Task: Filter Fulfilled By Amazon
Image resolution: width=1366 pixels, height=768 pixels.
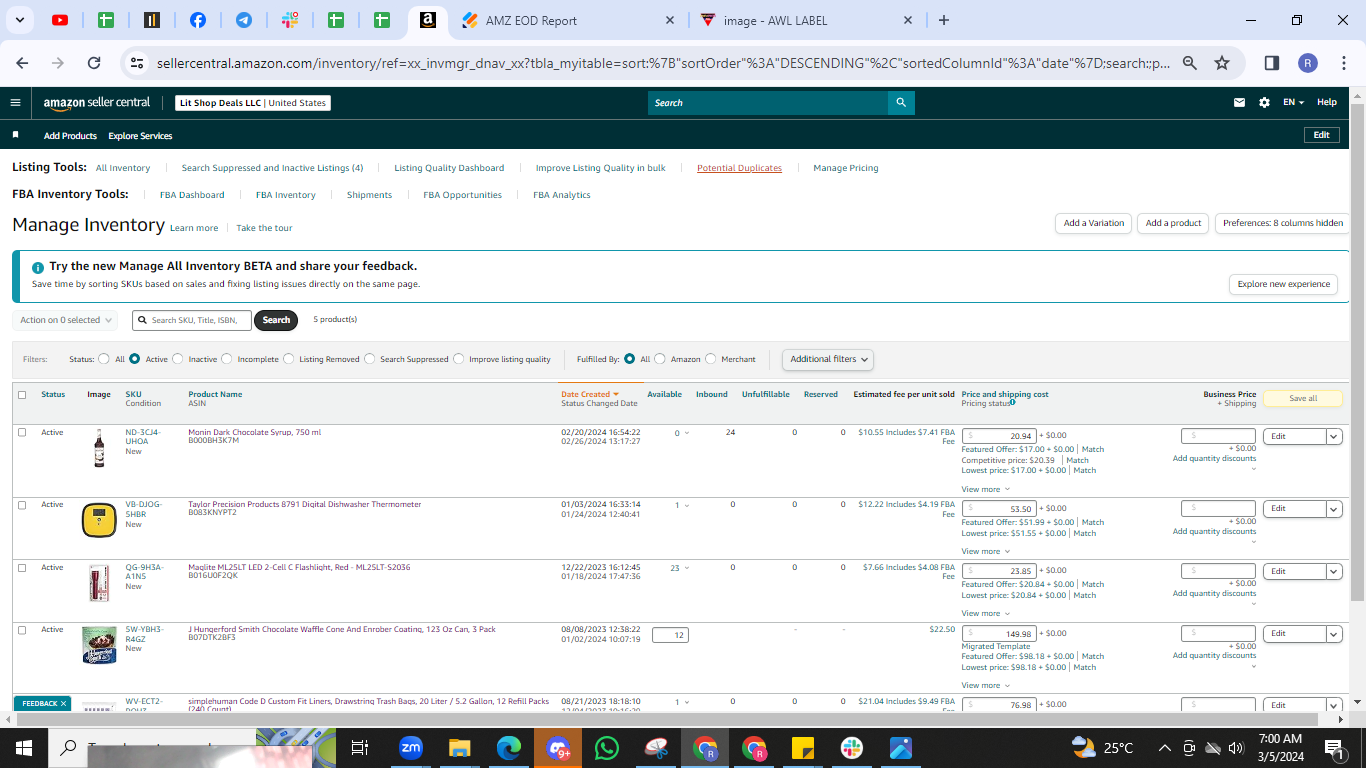Action: click(660, 359)
